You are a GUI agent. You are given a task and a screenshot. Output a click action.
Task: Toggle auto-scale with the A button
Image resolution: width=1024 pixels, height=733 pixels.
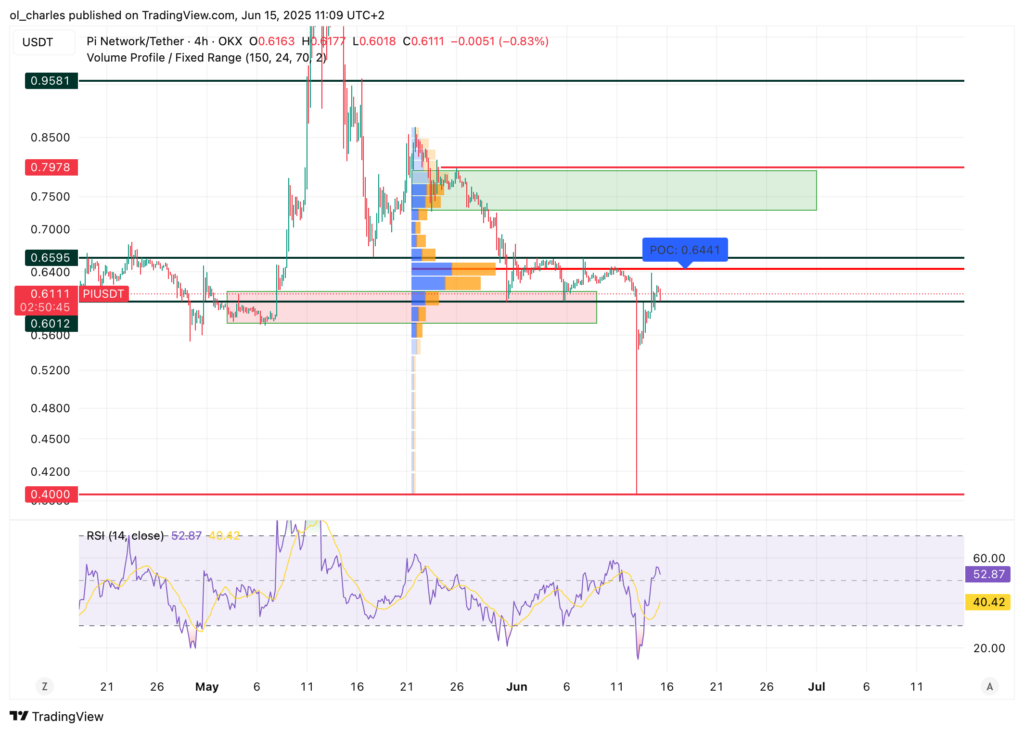(989, 686)
